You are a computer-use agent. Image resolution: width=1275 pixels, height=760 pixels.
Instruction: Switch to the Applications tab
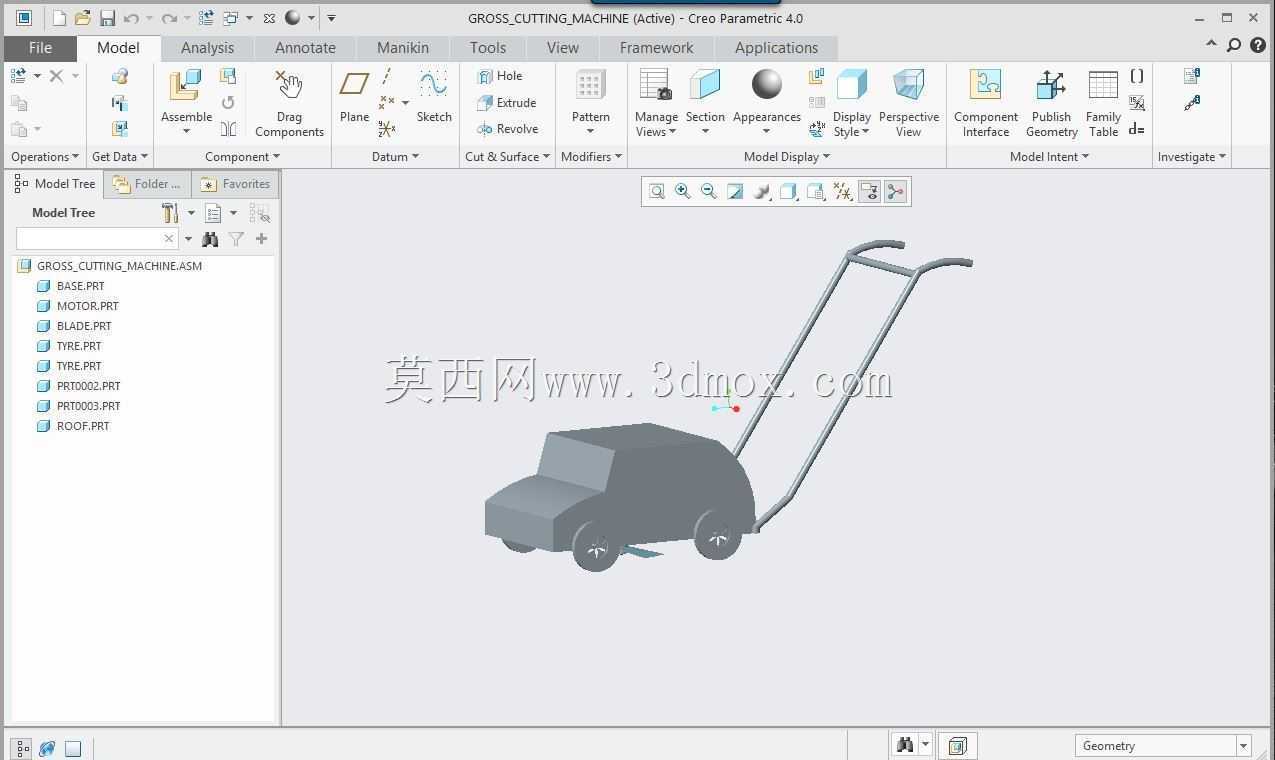(776, 48)
